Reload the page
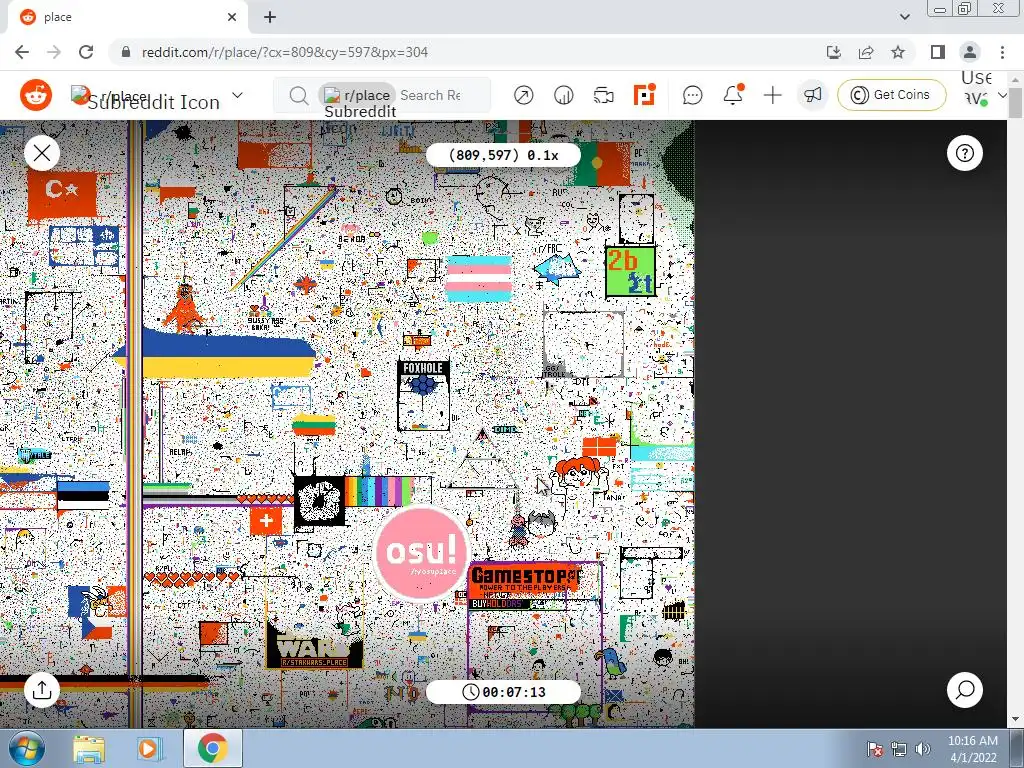Viewport: 1024px width, 768px height. tap(86, 52)
